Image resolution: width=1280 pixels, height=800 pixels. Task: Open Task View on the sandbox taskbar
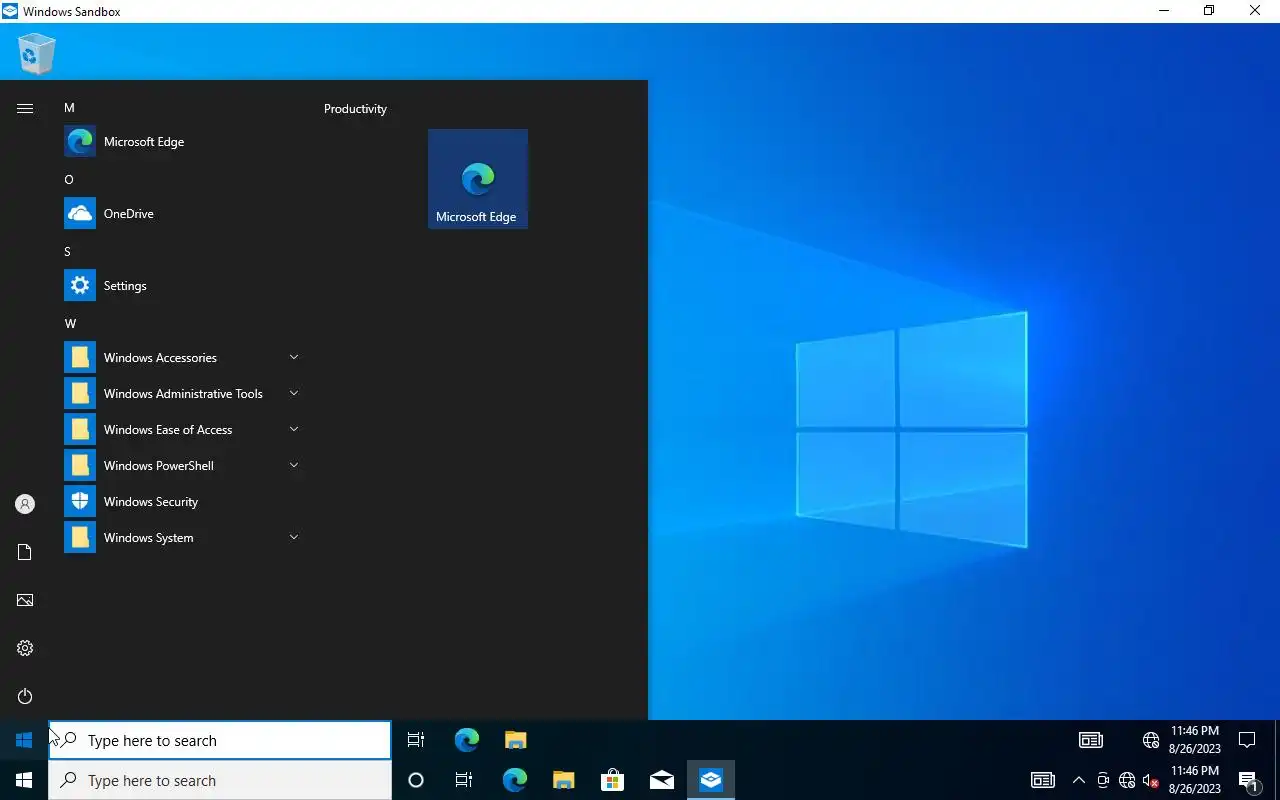(416, 740)
